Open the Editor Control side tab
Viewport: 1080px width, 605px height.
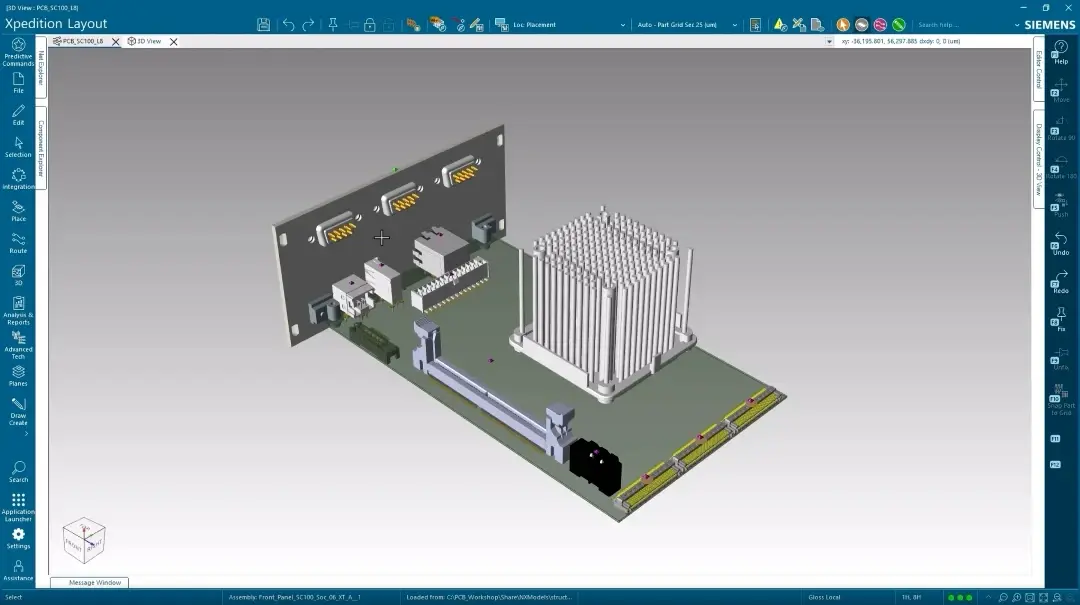click(1039, 69)
